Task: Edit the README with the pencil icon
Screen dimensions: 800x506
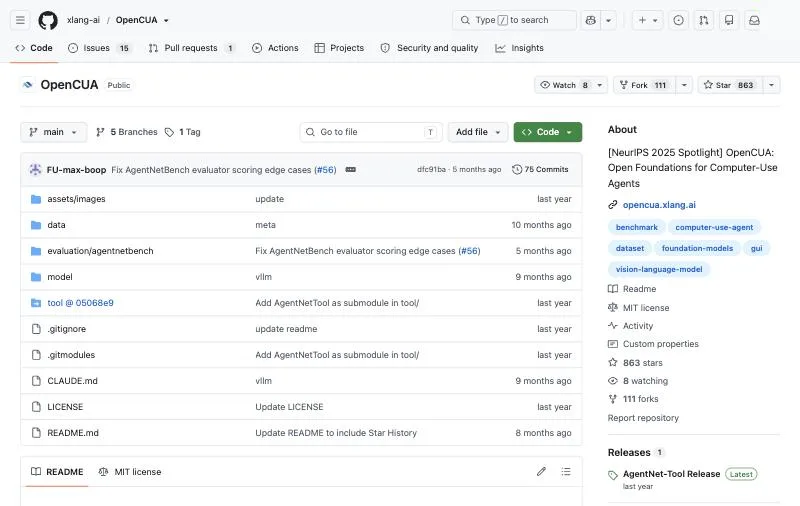Action: click(x=541, y=471)
